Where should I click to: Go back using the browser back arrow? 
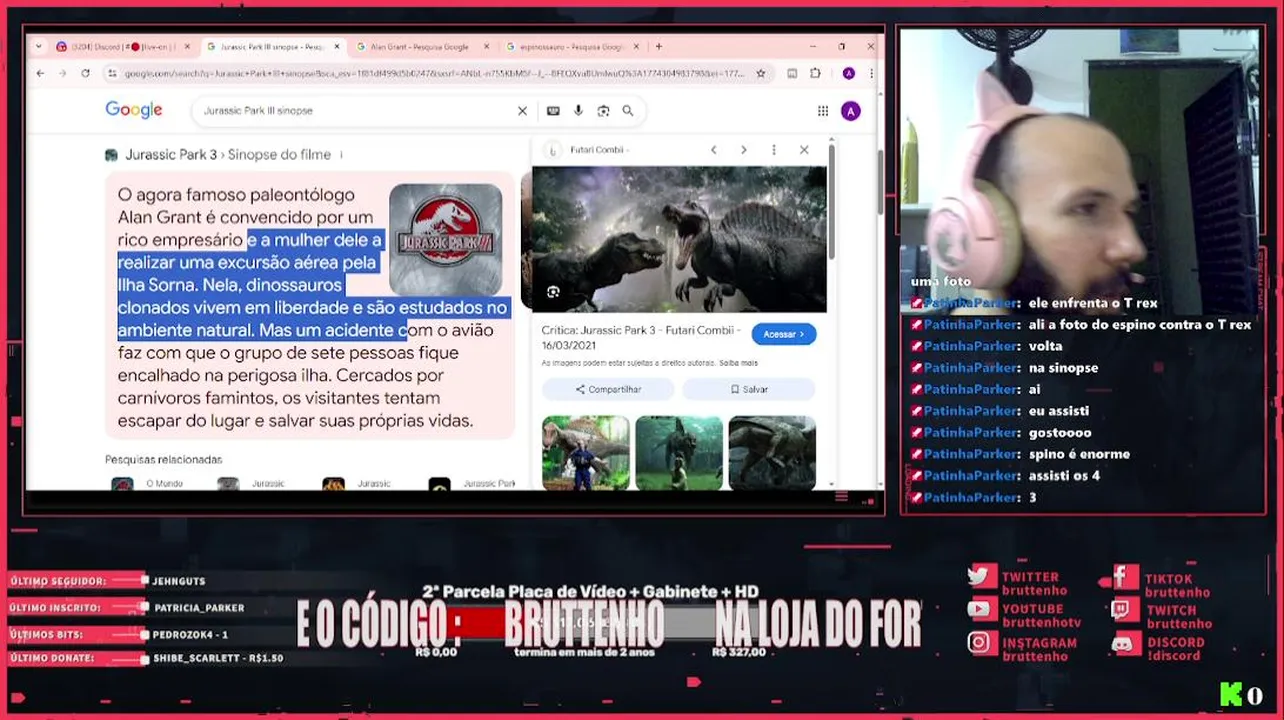[x=40, y=73]
